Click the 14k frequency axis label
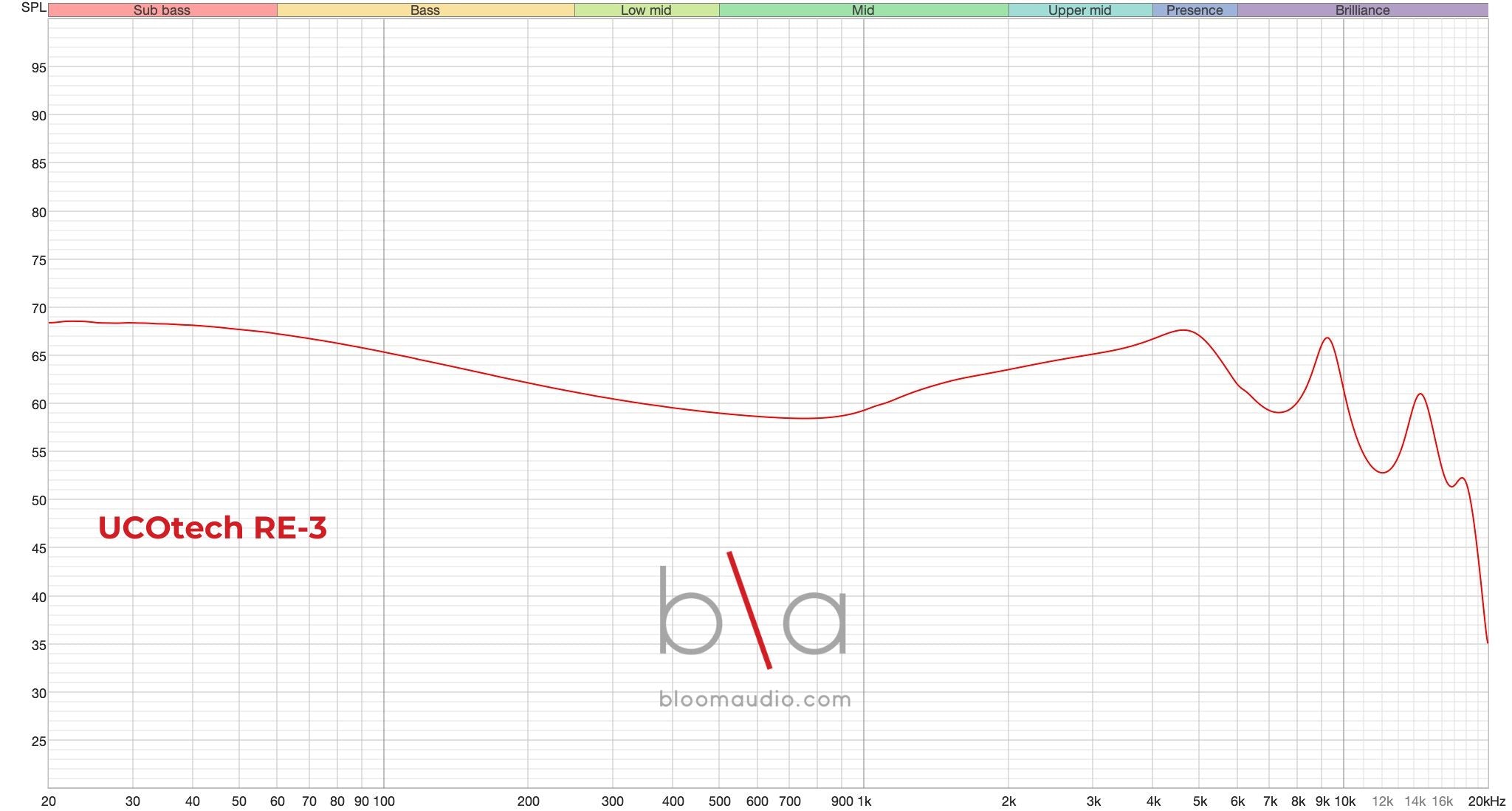Screen dimensions: 1512x811 (1415, 801)
